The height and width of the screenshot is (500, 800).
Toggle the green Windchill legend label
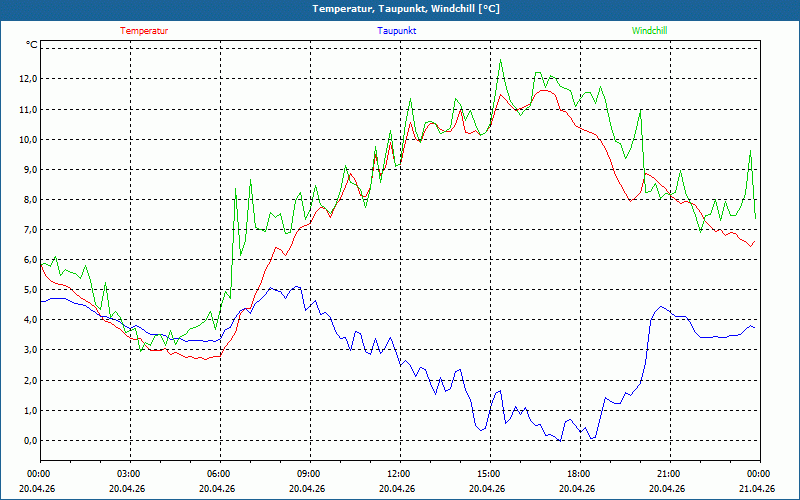click(650, 30)
